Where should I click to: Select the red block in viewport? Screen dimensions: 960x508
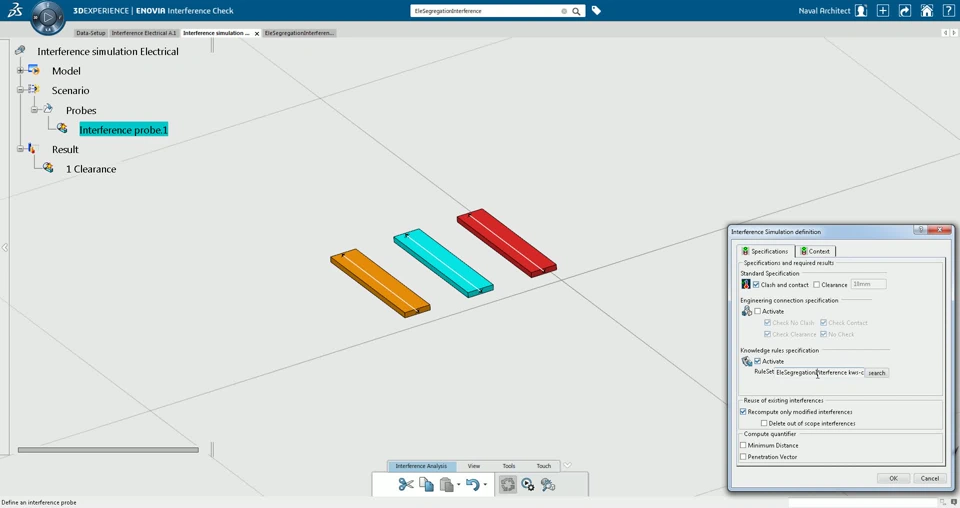point(507,242)
